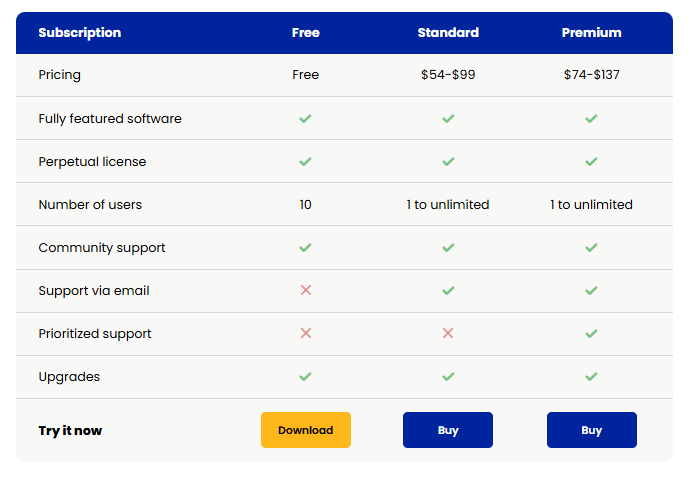Click Download button for Free plan

pos(305,430)
